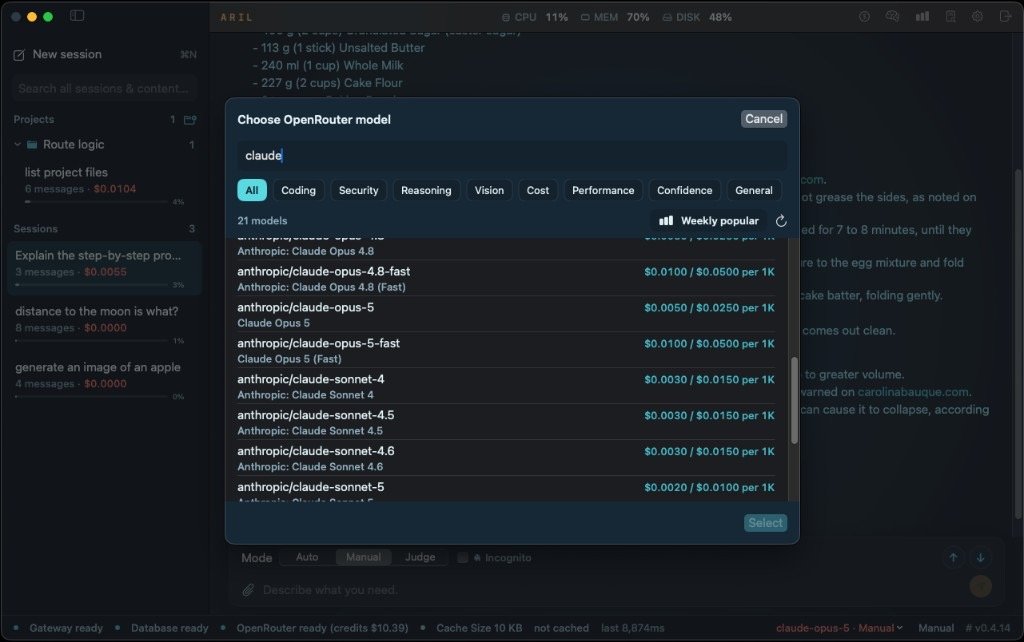Click the CPU usage indicator
The height and width of the screenshot is (642, 1024).
tap(534, 17)
